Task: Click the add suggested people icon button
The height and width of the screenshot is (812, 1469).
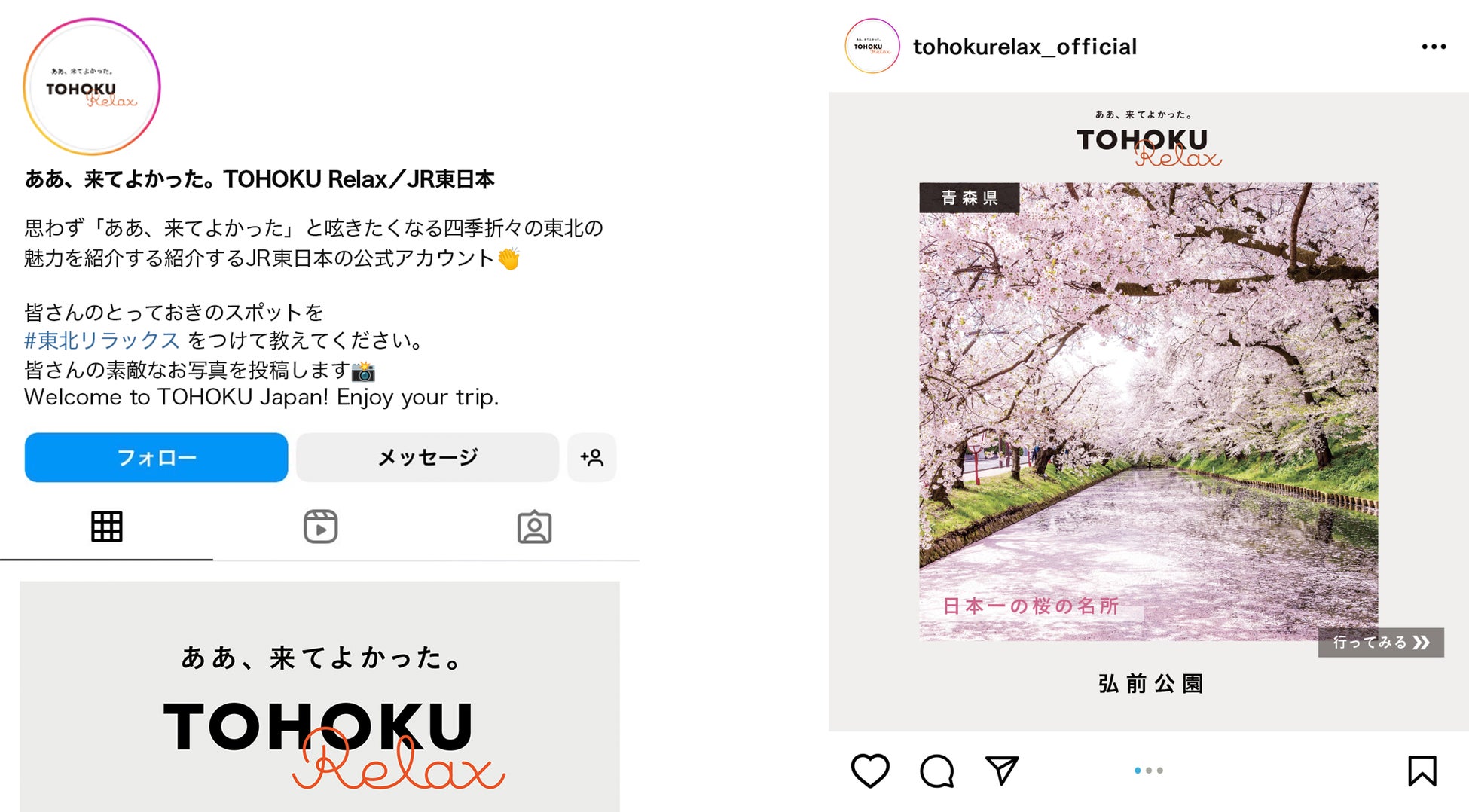Action: coord(591,457)
